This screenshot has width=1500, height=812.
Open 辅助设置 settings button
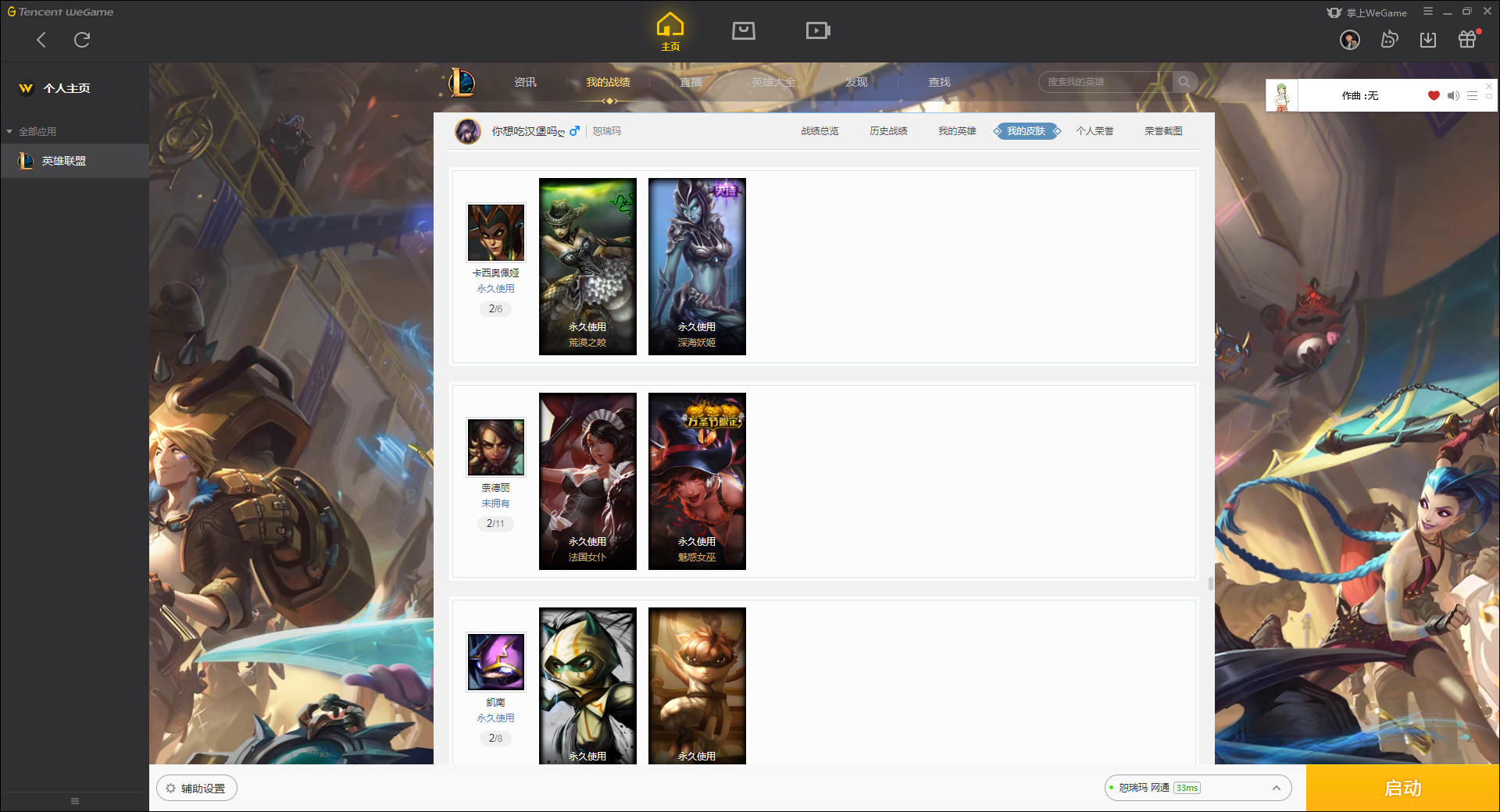[x=197, y=789]
